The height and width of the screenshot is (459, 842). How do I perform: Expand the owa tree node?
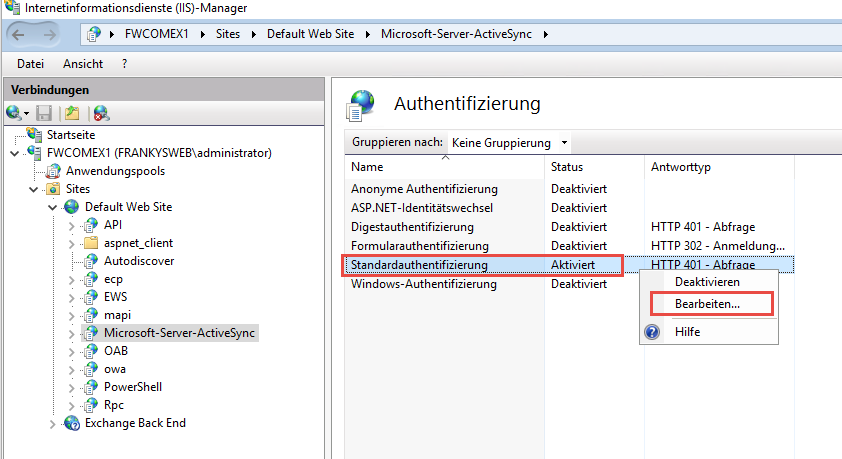pos(71,369)
